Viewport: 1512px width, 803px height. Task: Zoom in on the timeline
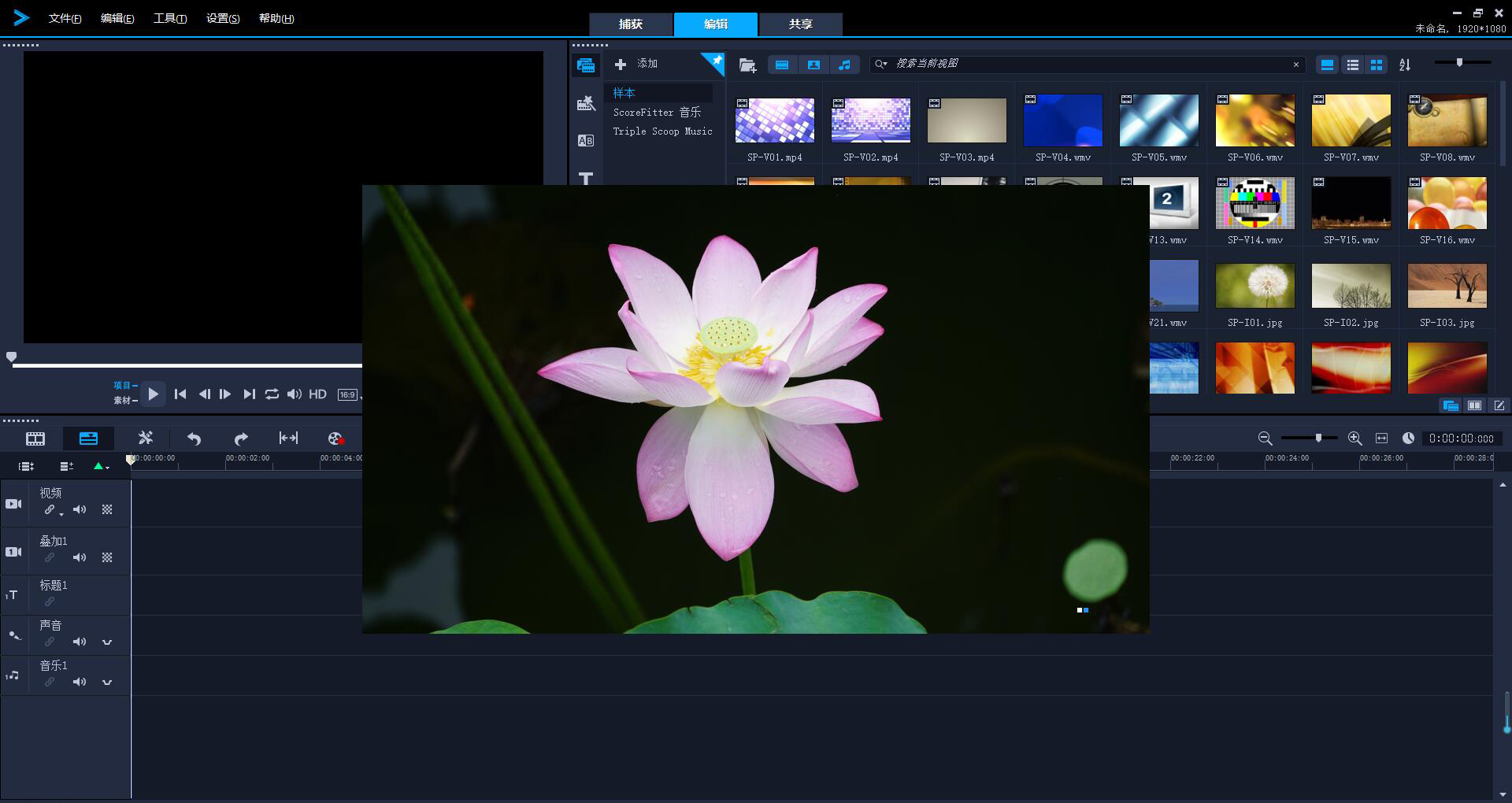point(1354,439)
